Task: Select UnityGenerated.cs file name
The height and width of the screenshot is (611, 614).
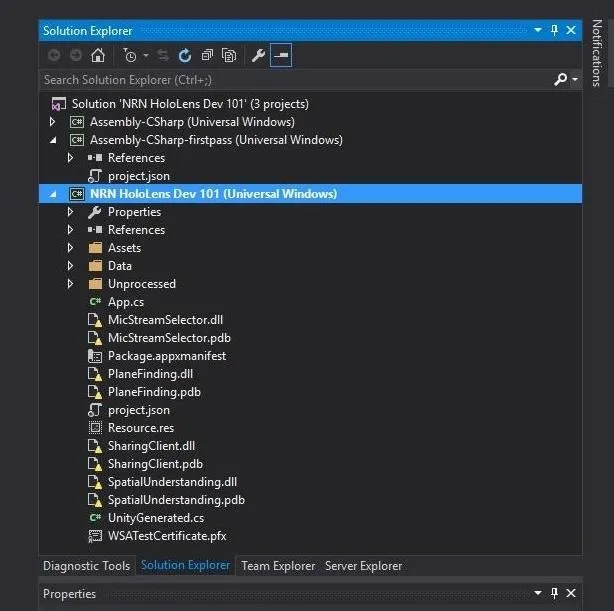Action: coord(156,518)
